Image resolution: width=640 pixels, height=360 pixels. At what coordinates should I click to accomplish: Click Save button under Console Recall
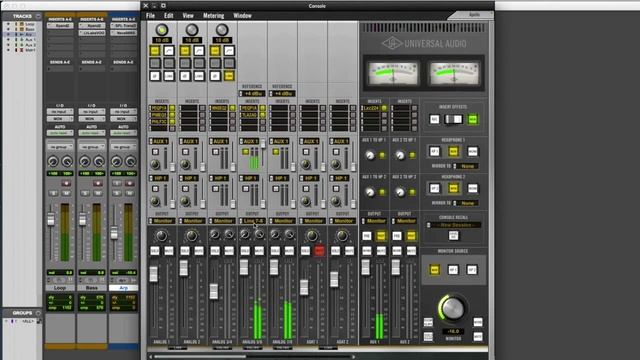453,236
